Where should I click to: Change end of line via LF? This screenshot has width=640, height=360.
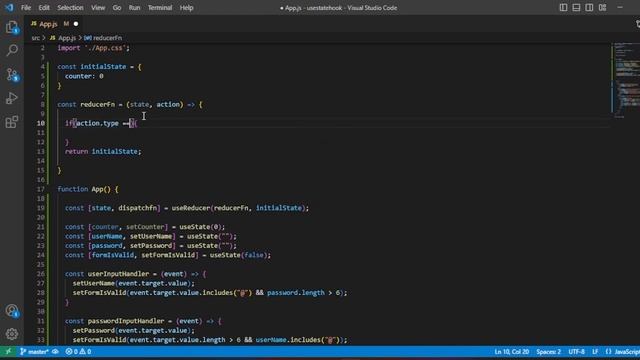[595, 351]
